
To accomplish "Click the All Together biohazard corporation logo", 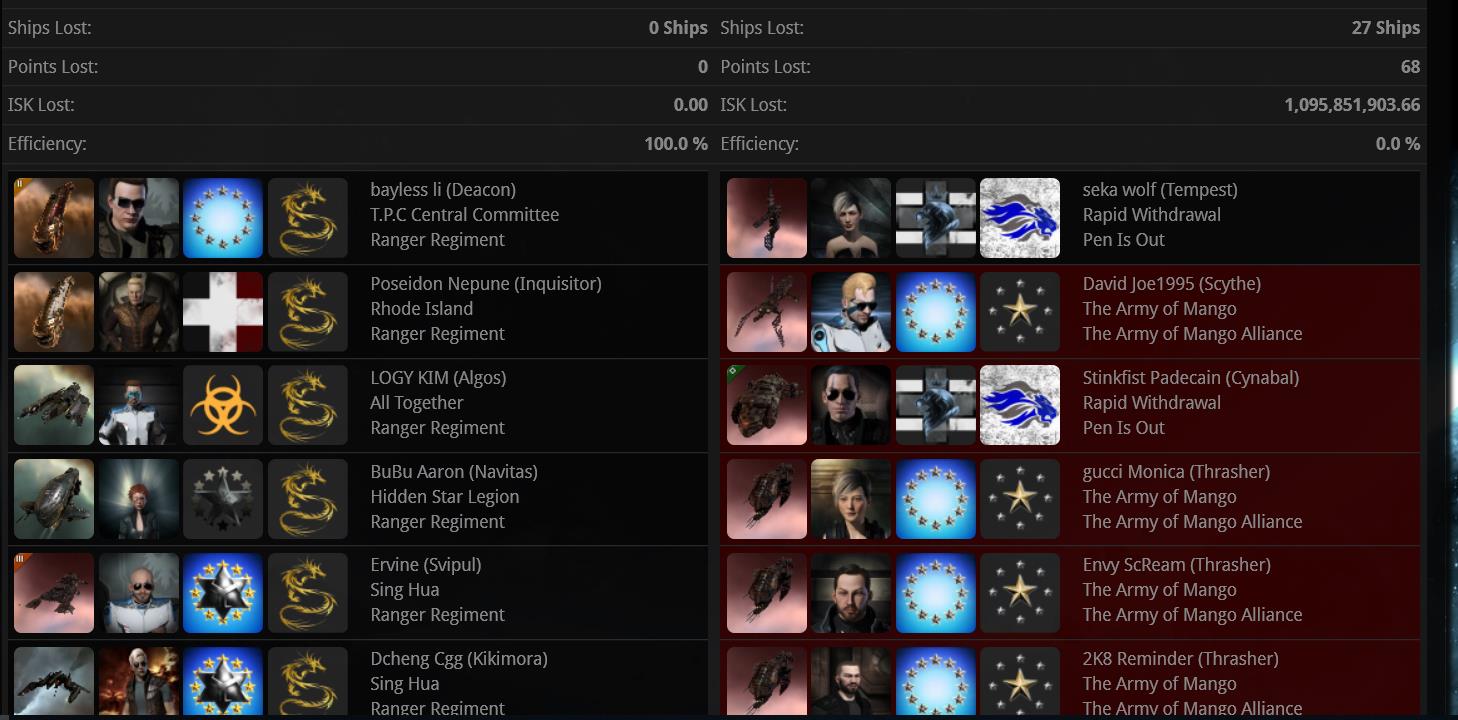I will pos(223,405).
